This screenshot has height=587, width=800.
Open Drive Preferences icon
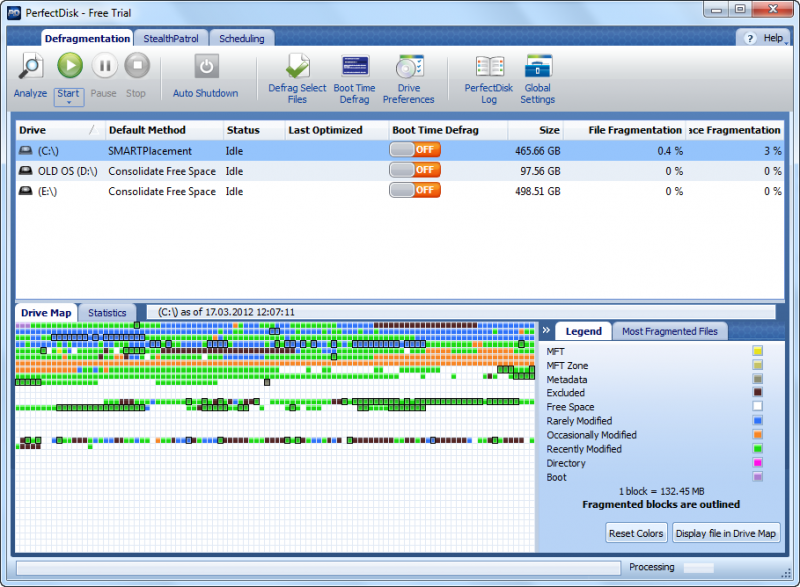(409, 67)
